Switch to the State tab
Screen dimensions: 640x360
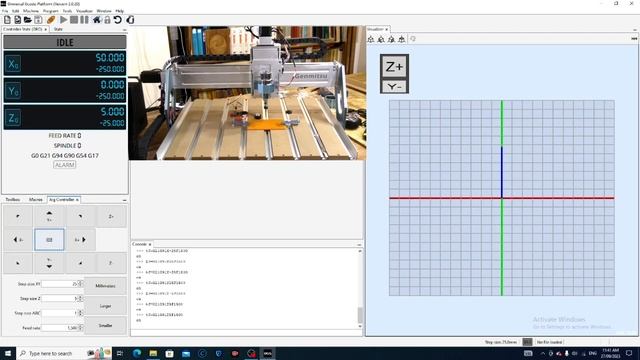pos(58,29)
